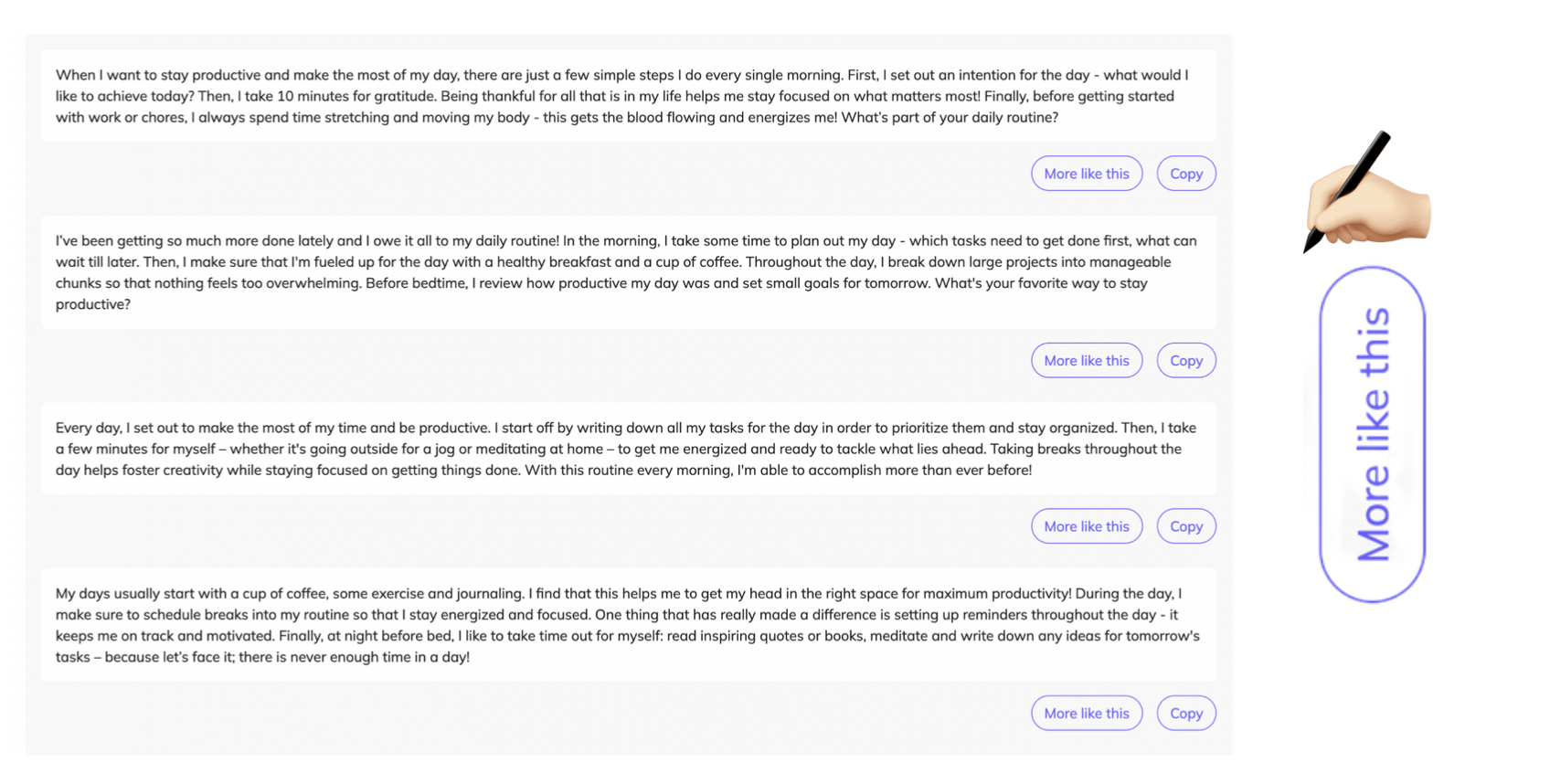Request more like the 'Every day, I set out' result
The height and width of the screenshot is (784, 1550).
(1087, 526)
